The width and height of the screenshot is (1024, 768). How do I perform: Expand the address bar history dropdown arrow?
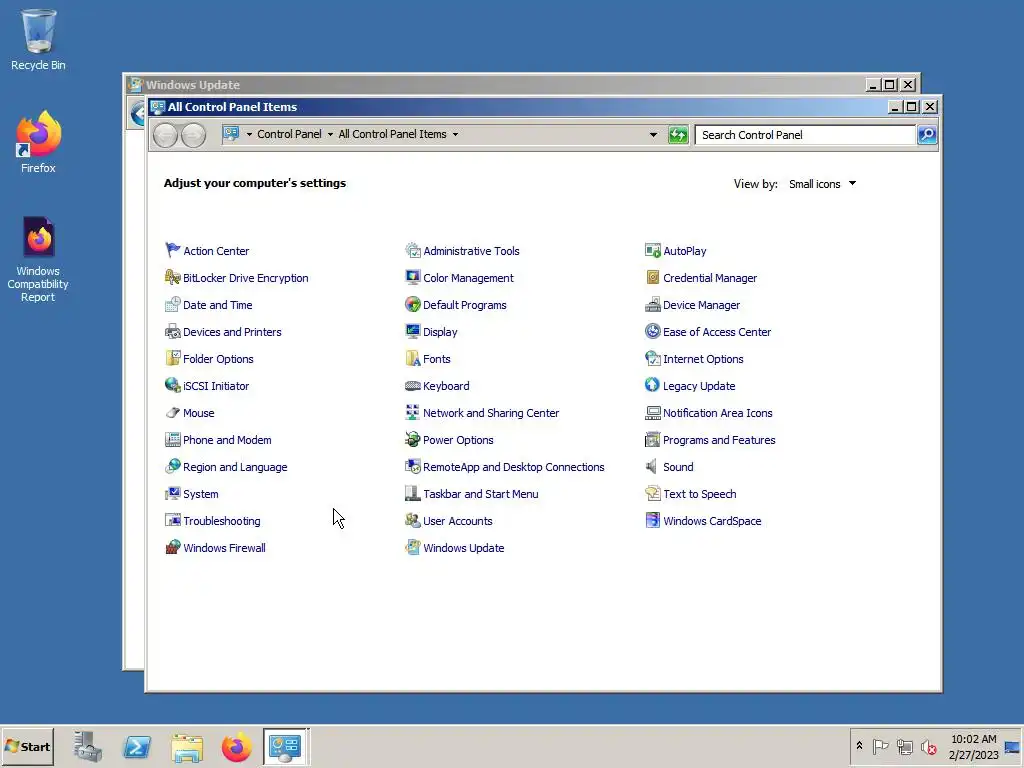[653, 135]
